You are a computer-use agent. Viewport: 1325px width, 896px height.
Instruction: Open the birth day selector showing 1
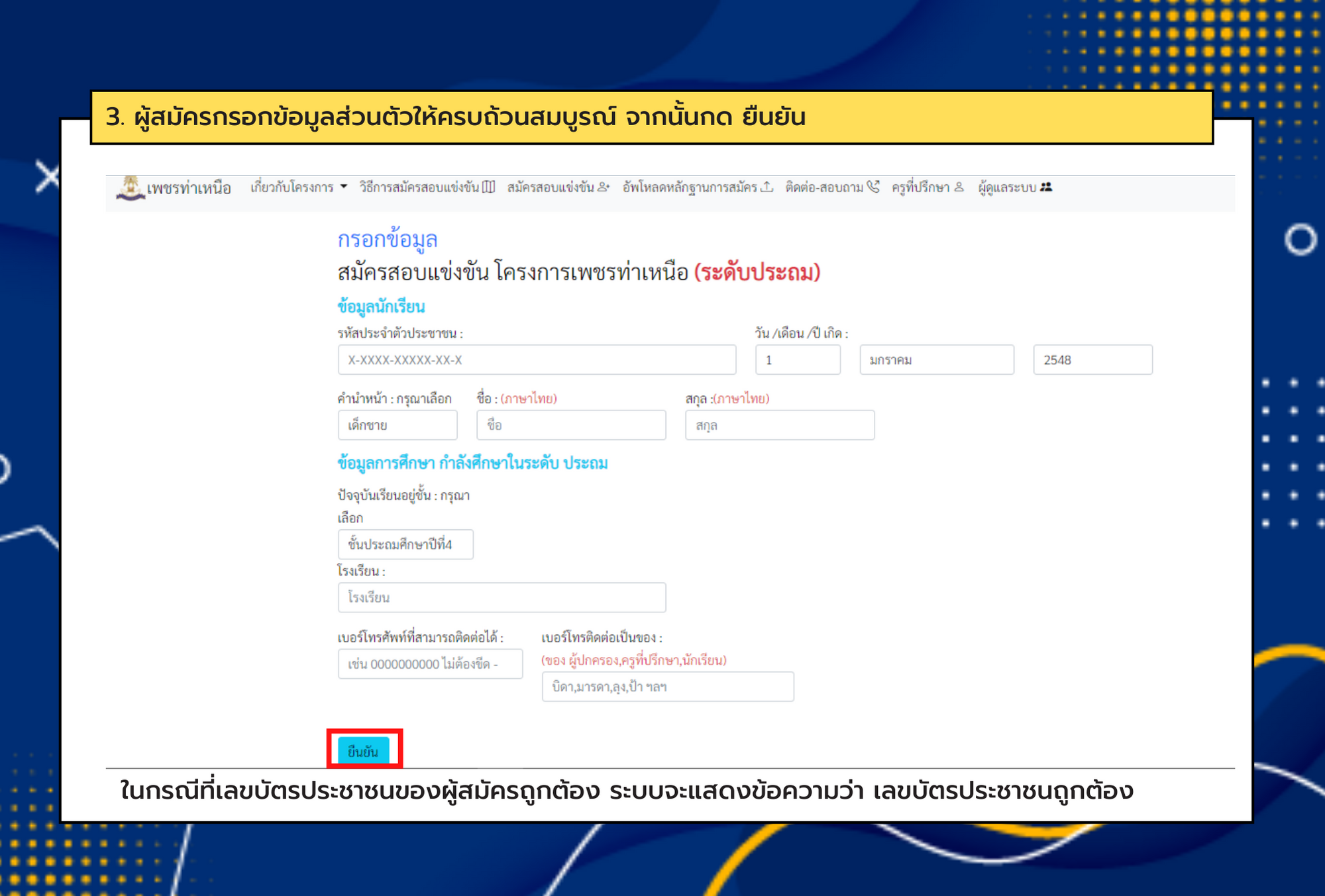[797, 360]
